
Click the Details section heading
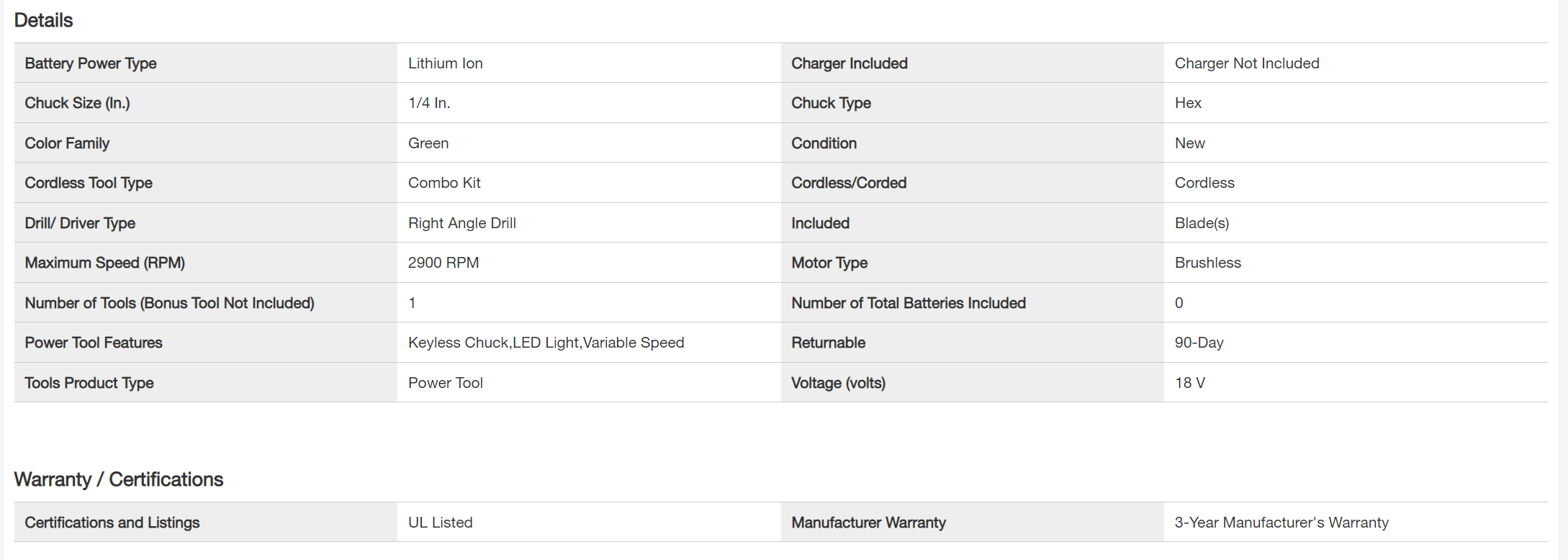44,20
